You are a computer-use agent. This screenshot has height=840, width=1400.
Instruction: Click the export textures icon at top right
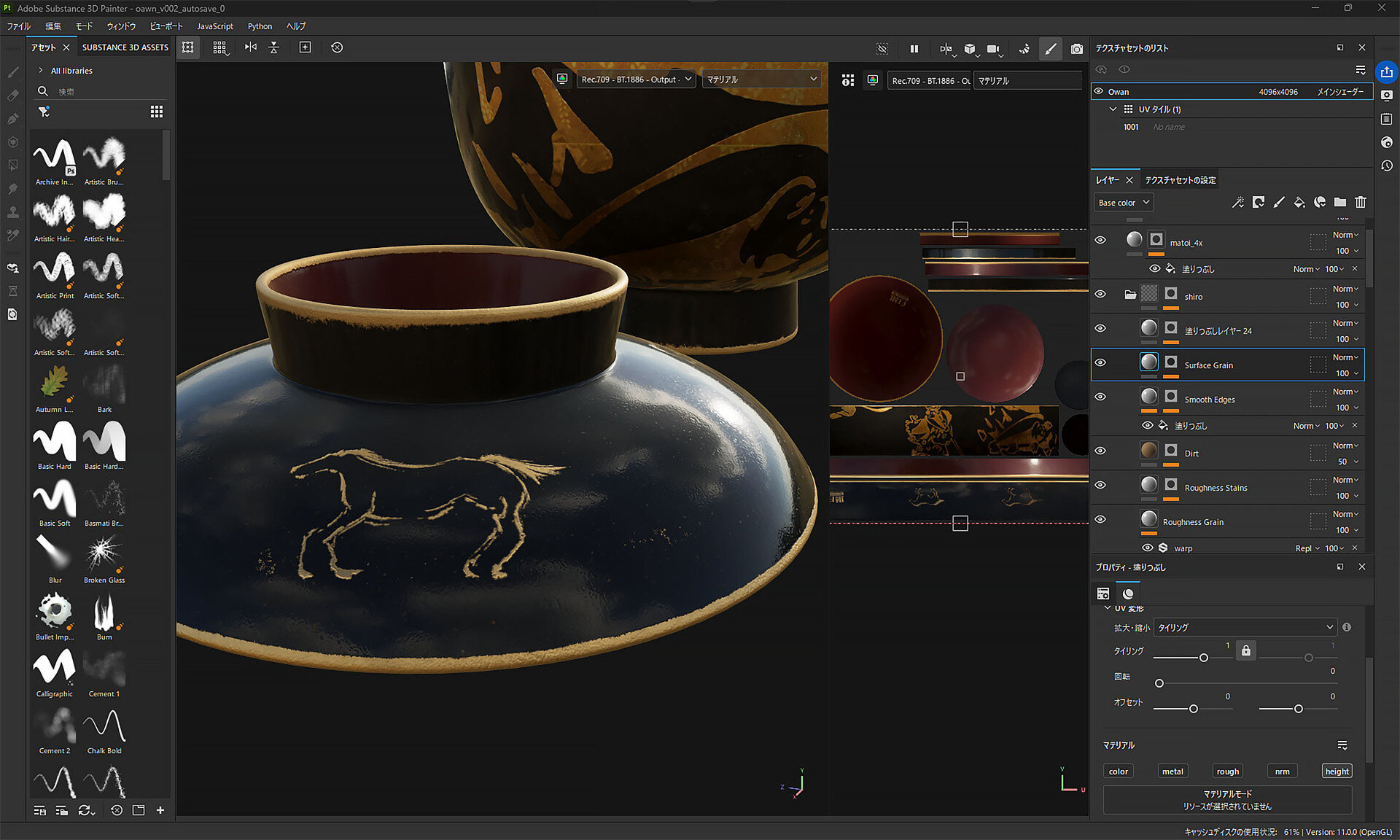coord(1386,71)
